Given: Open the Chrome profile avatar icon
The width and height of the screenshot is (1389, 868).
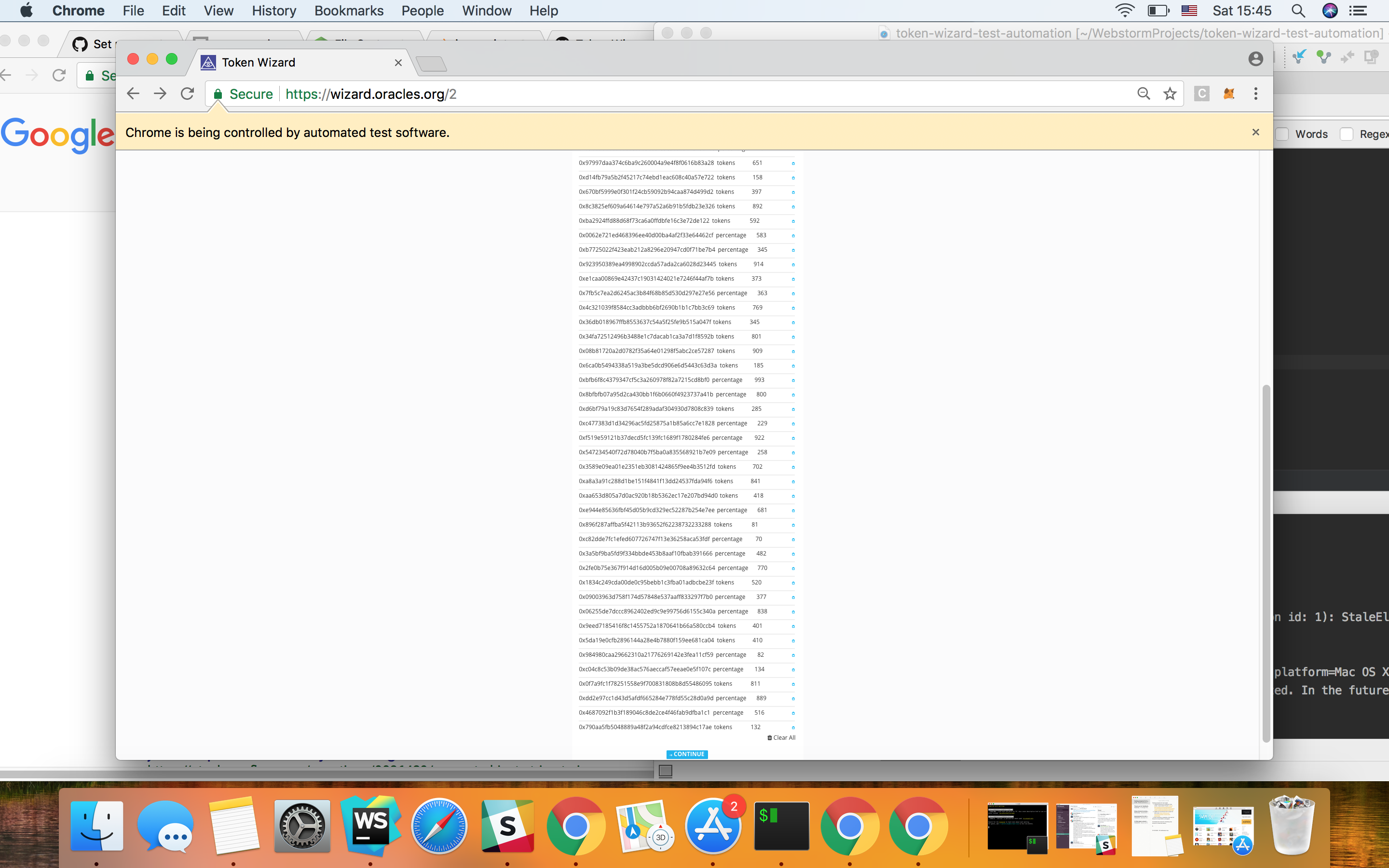Looking at the screenshot, I should click(1255, 58).
